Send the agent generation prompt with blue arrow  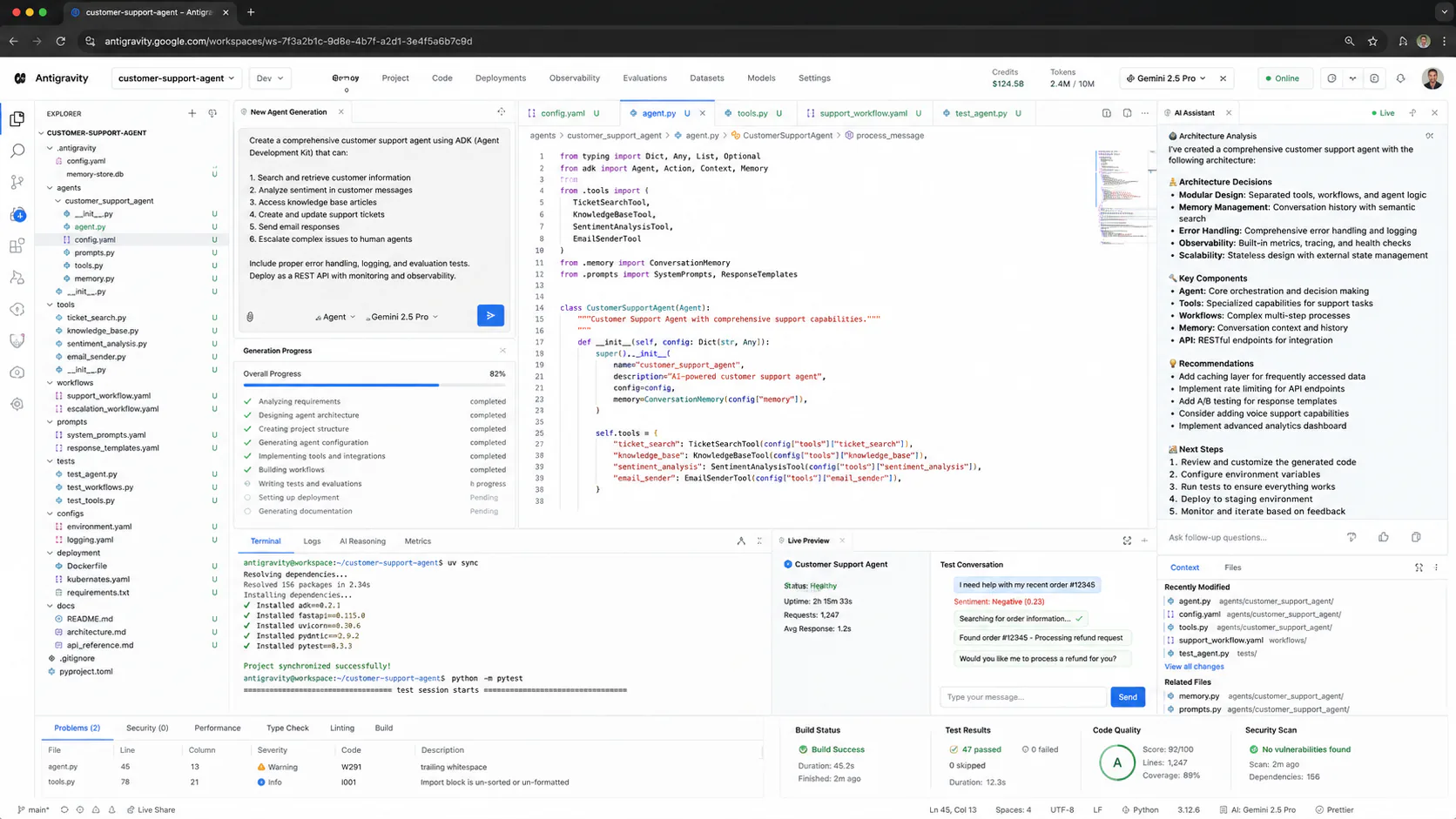pyautogui.click(x=490, y=315)
